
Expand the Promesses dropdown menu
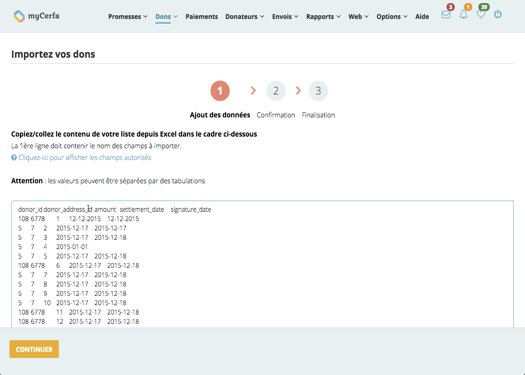(x=128, y=16)
